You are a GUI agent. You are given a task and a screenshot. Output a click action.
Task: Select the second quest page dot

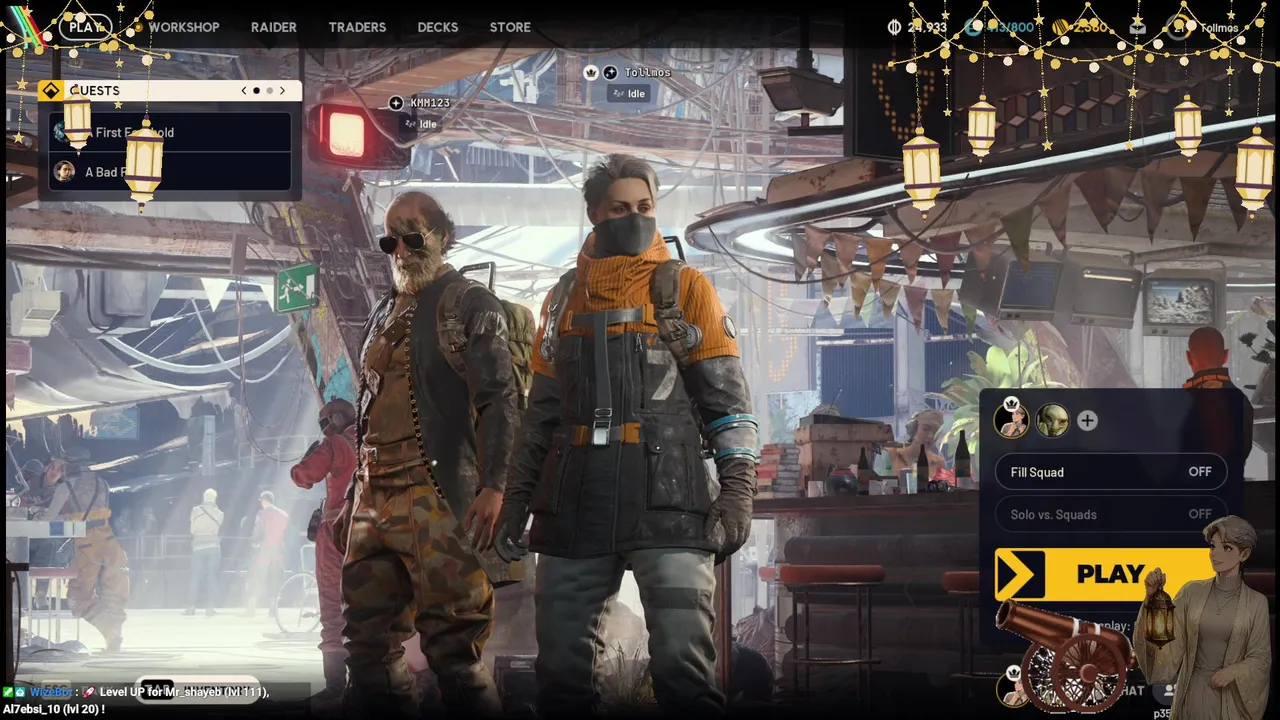pyautogui.click(x=269, y=90)
